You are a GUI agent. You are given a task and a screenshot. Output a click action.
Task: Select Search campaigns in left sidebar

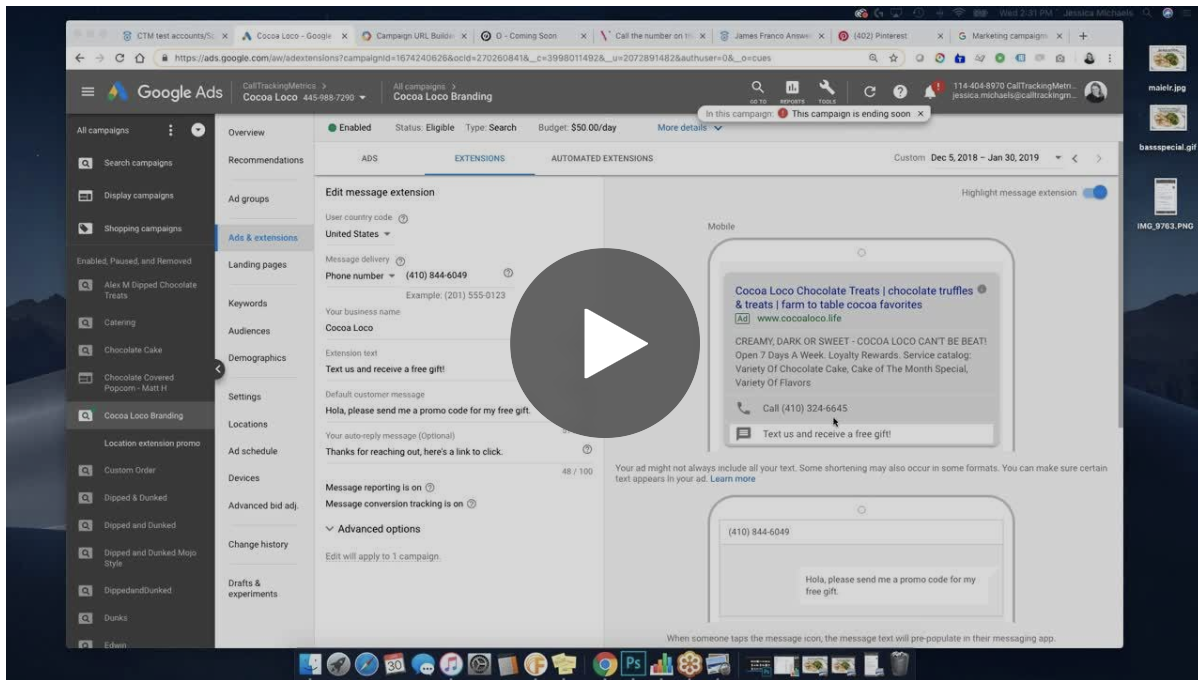(138, 162)
